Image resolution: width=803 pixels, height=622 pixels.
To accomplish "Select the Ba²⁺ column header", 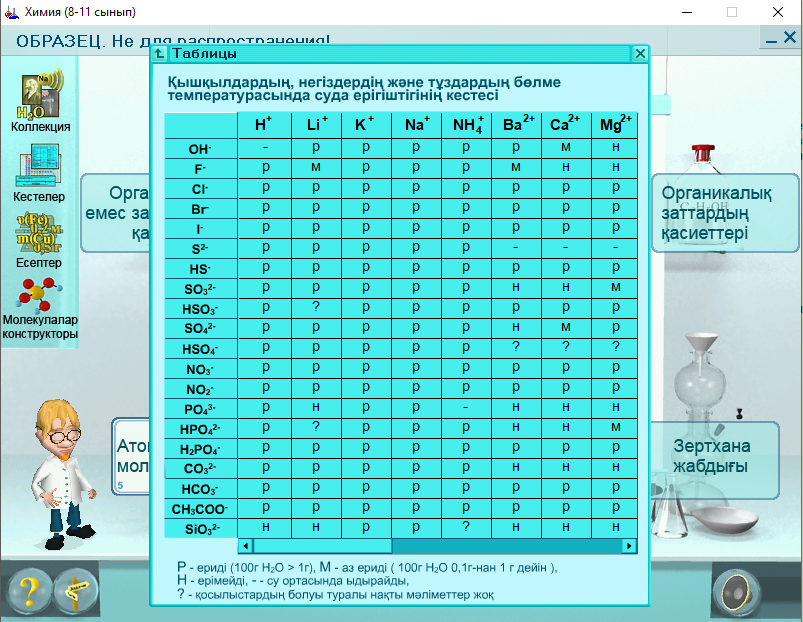I will [516, 125].
